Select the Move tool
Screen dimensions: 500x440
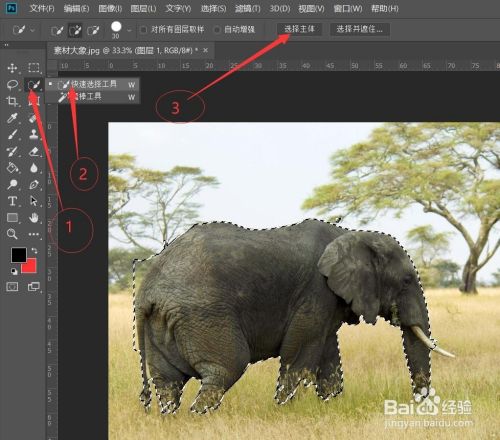[x=12, y=68]
